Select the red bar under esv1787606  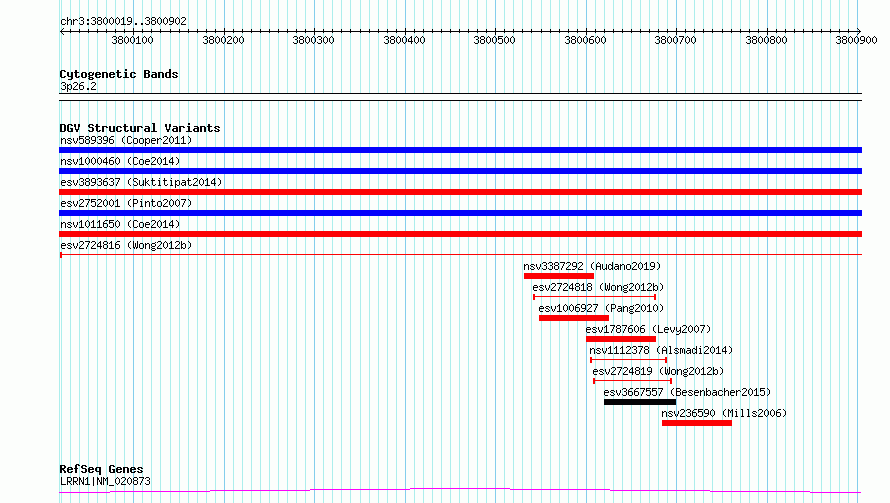point(621,339)
